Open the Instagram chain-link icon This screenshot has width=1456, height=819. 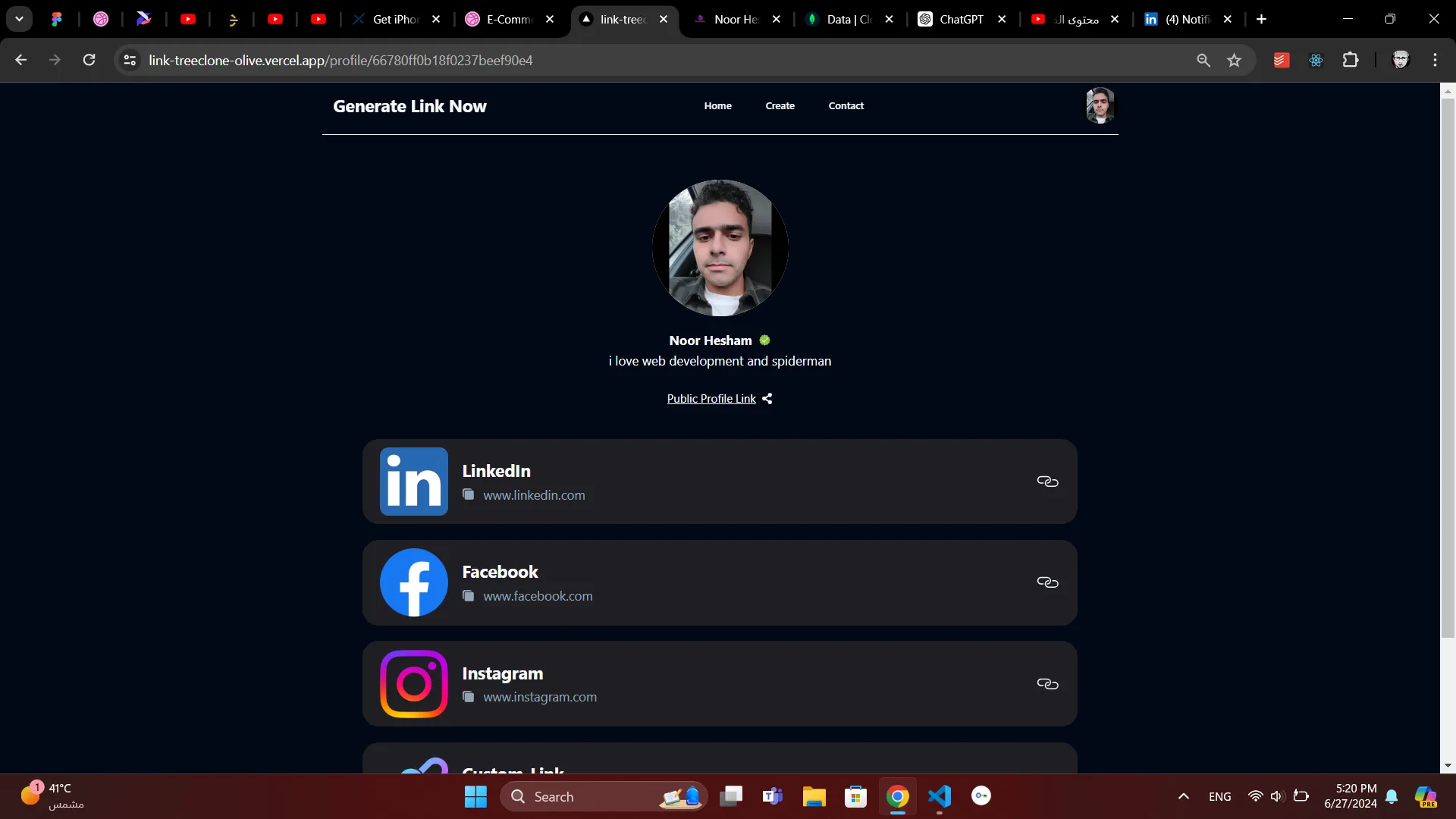point(1047,684)
